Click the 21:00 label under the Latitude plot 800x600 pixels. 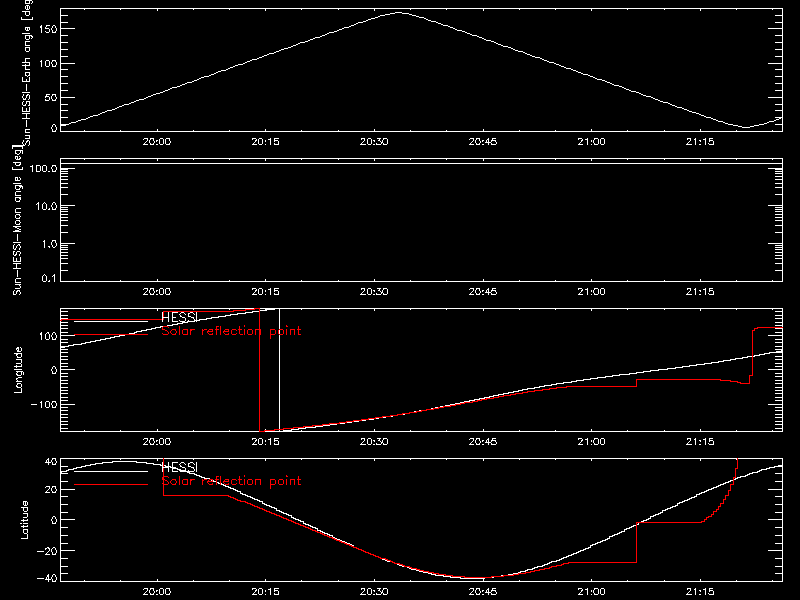[591, 591]
